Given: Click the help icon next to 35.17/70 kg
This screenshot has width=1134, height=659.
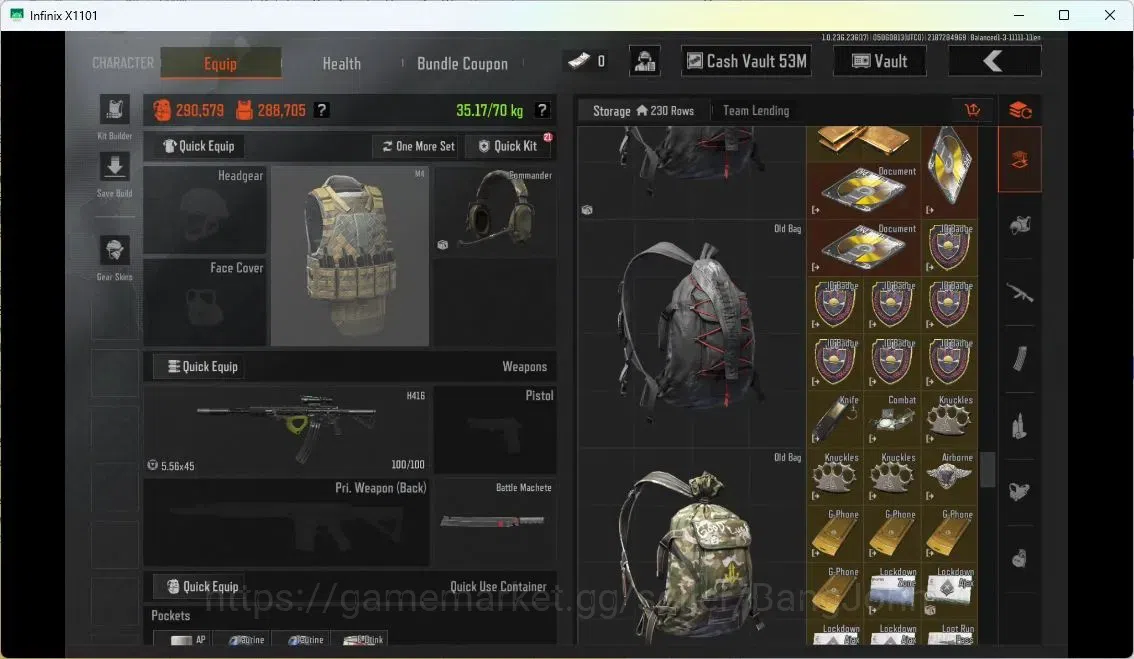Looking at the screenshot, I should click(542, 110).
